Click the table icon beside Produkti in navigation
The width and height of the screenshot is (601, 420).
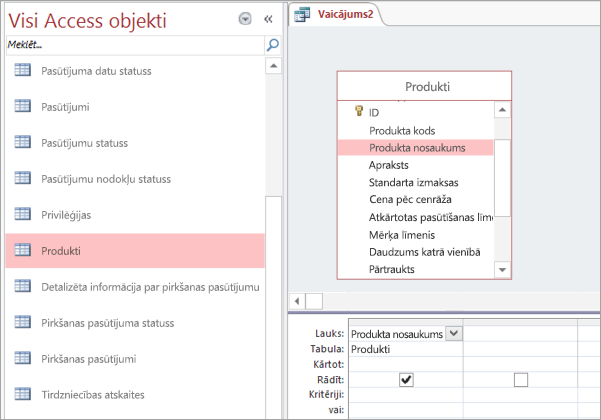coord(23,250)
